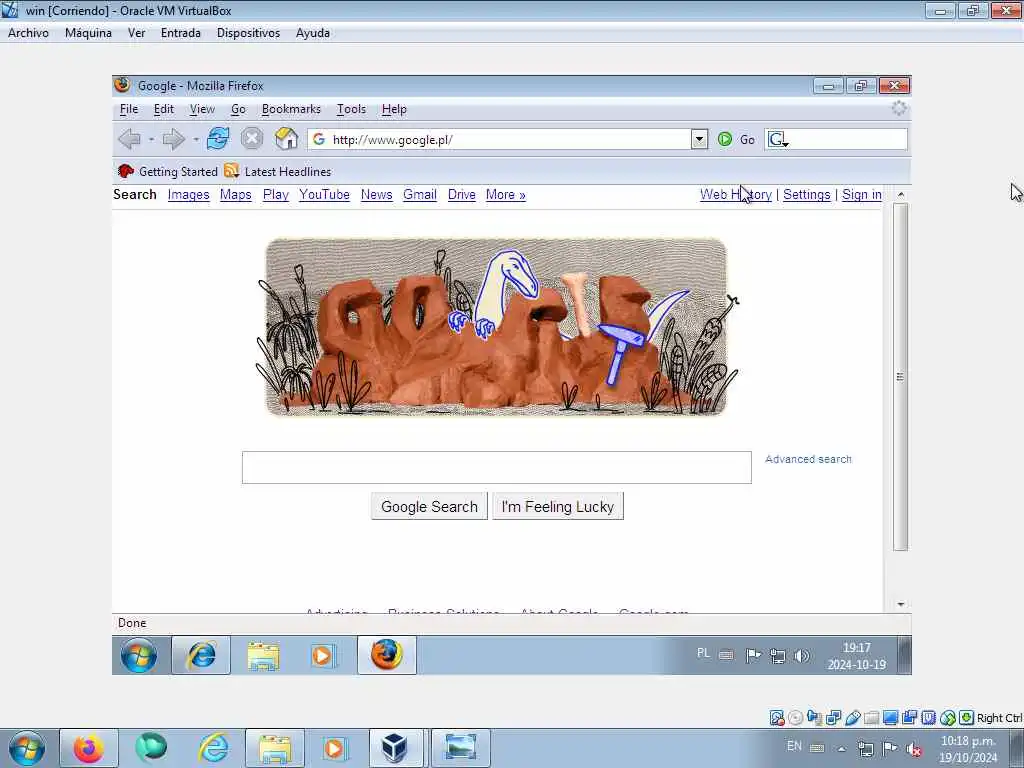The image size is (1024, 768).
Task: Open VirtualBox Ayuda menu
Action: (313, 33)
